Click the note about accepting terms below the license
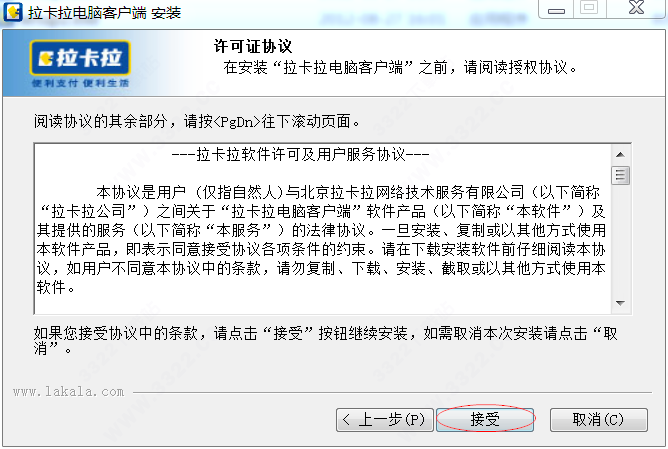Viewport: 668px width, 449px height. [x=326, y=341]
